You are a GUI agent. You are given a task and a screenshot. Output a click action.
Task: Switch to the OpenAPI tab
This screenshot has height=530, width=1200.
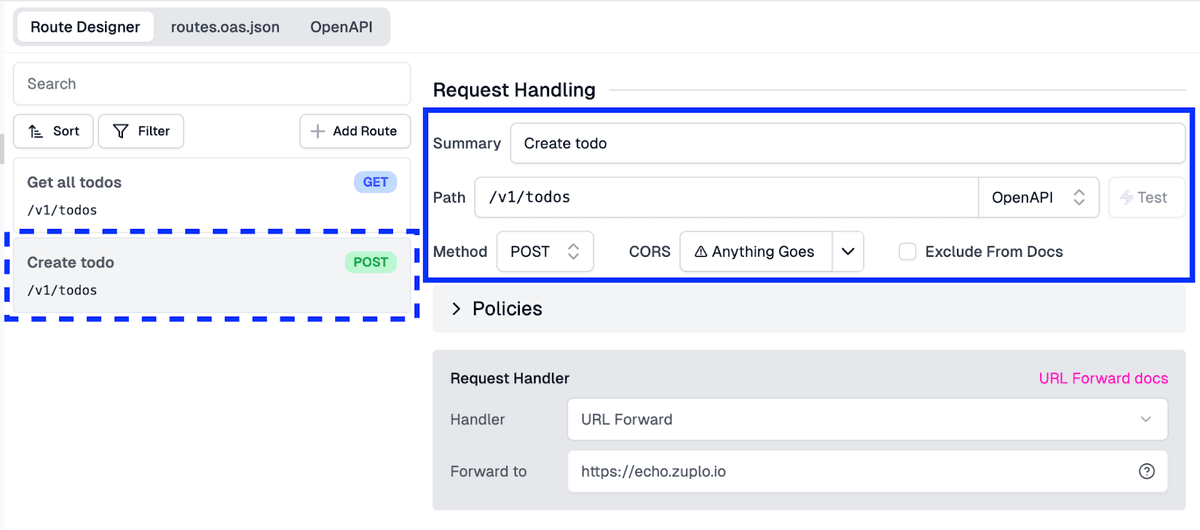tap(341, 27)
